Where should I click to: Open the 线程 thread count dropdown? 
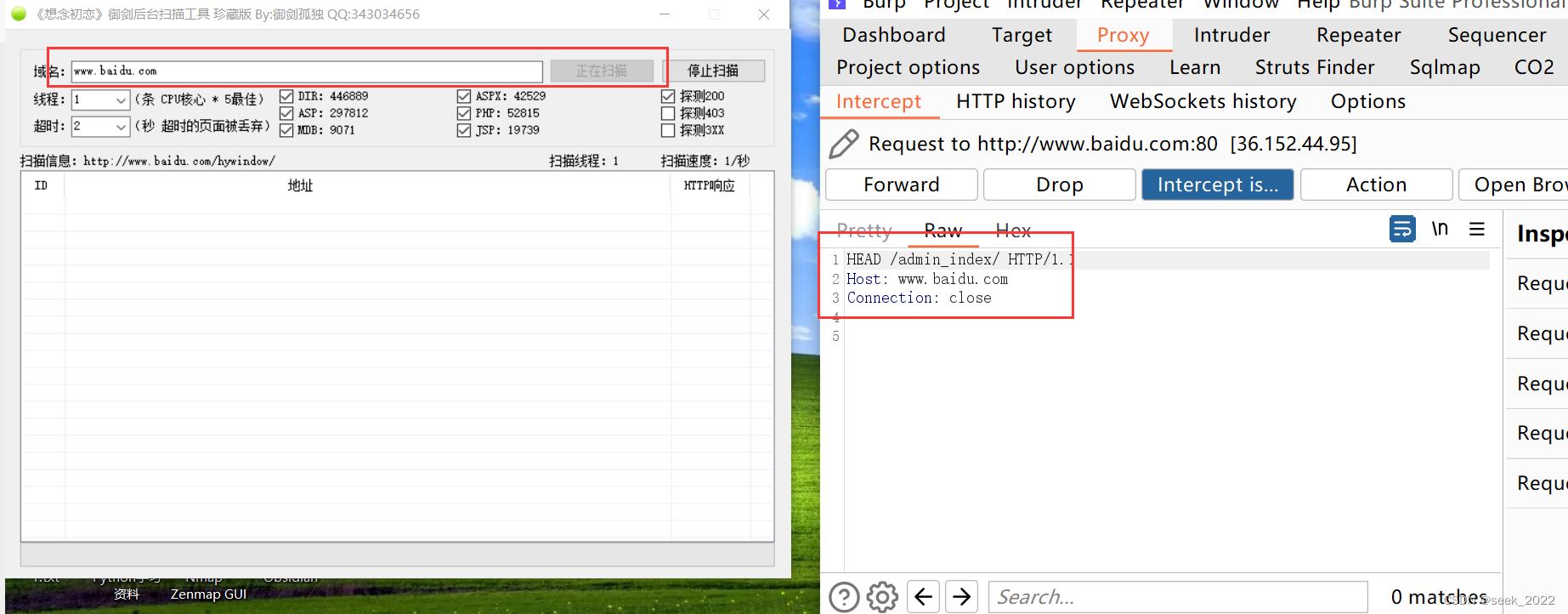tap(101, 99)
